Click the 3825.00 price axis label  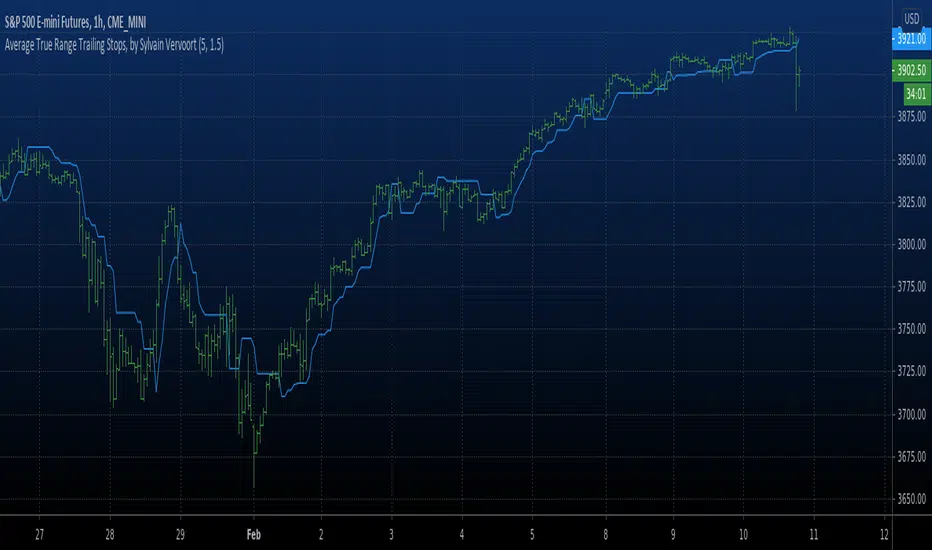tap(911, 202)
